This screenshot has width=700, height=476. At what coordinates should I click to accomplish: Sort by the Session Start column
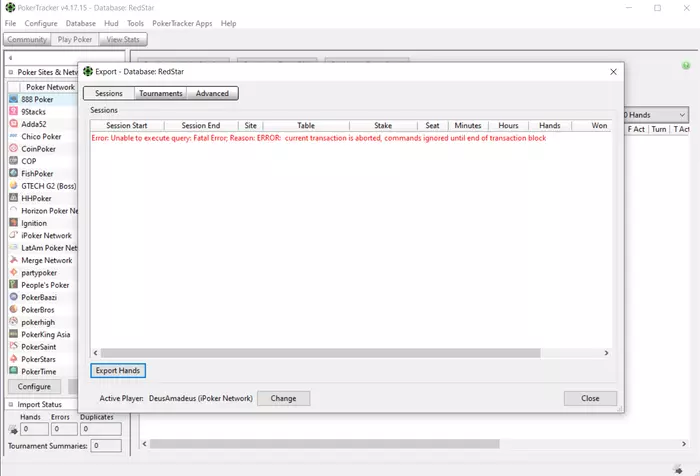[x=127, y=125]
